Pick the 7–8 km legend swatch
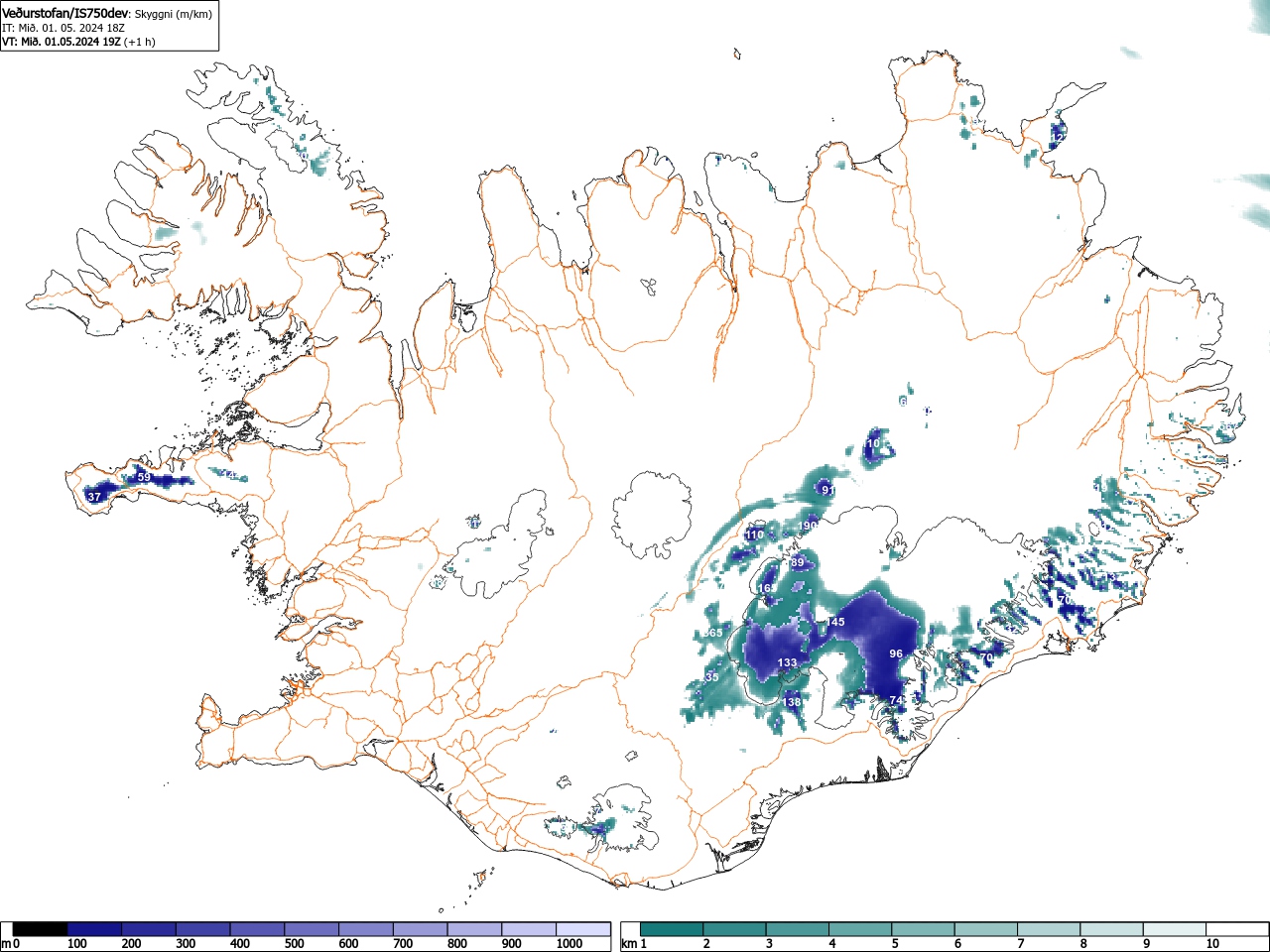The height and width of the screenshot is (952, 1270). pyautogui.click(x=1047, y=929)
